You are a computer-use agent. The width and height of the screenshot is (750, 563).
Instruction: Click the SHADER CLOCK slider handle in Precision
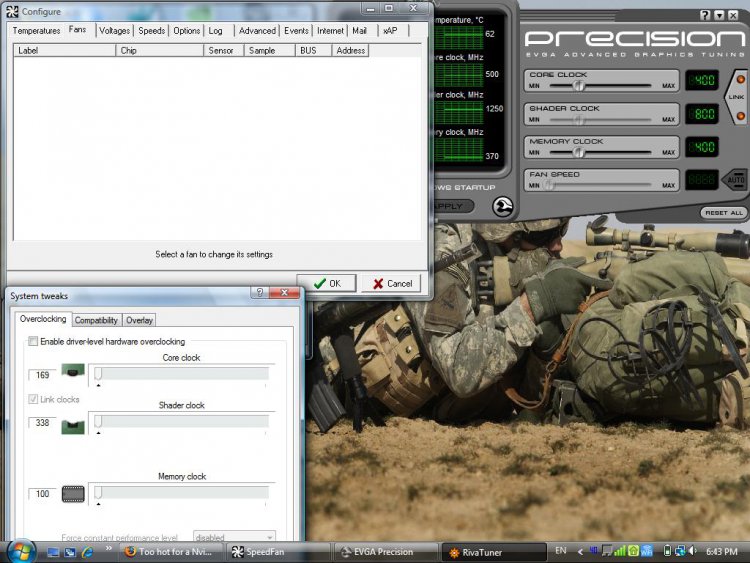(x=578, y=119)
